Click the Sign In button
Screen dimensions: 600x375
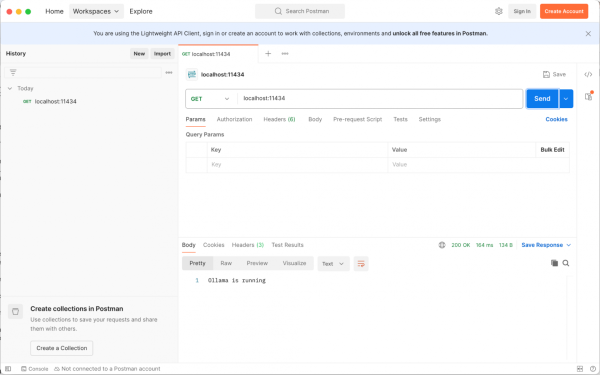pyautogui.click(x=522, y=11)
